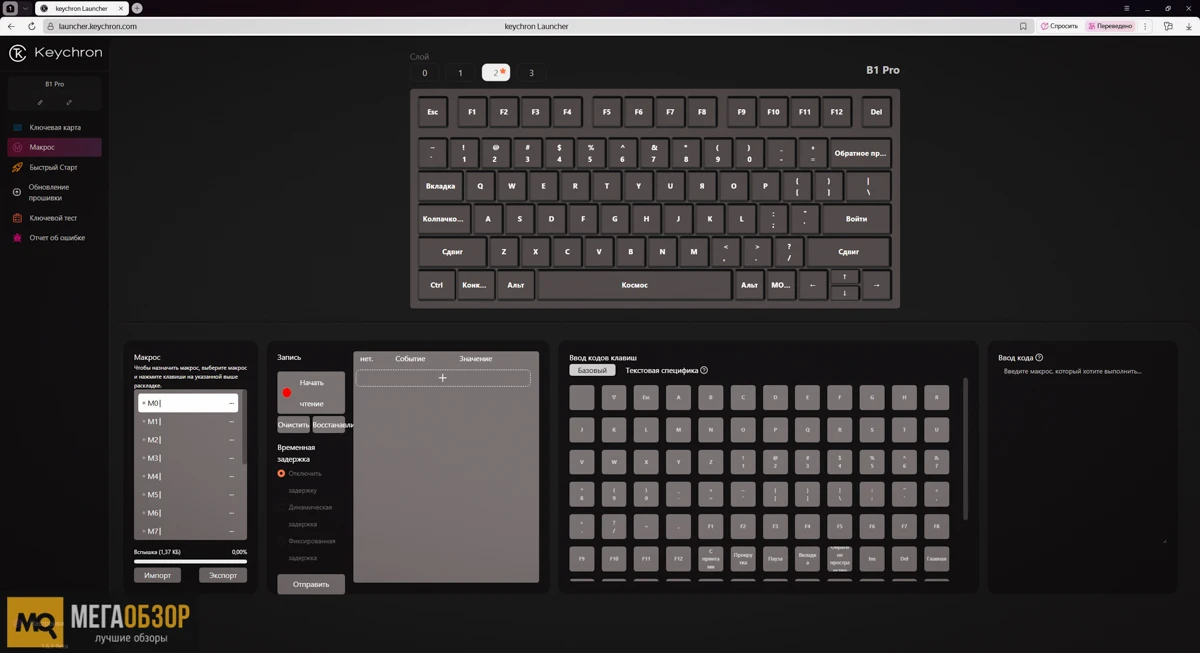This screenshot has width=1200, height=653.
Task: Click the macro list scrollbar
Action: (245, 428)
